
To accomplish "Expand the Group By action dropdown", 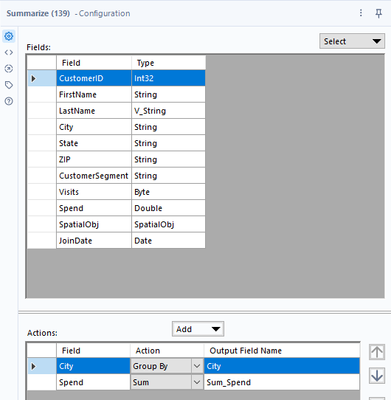I will click(x=197, y=366).
